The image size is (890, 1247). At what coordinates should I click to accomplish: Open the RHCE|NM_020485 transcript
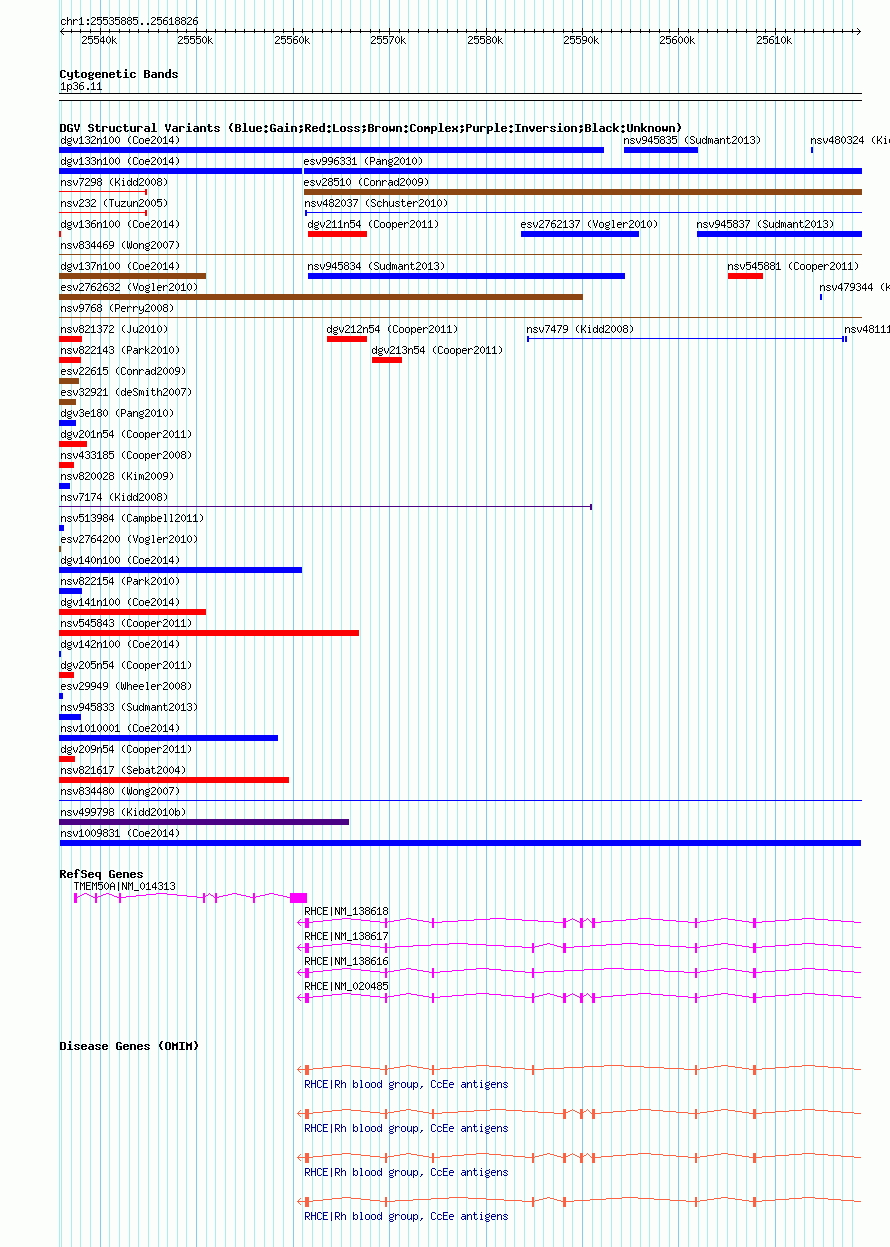pos(581,998)
